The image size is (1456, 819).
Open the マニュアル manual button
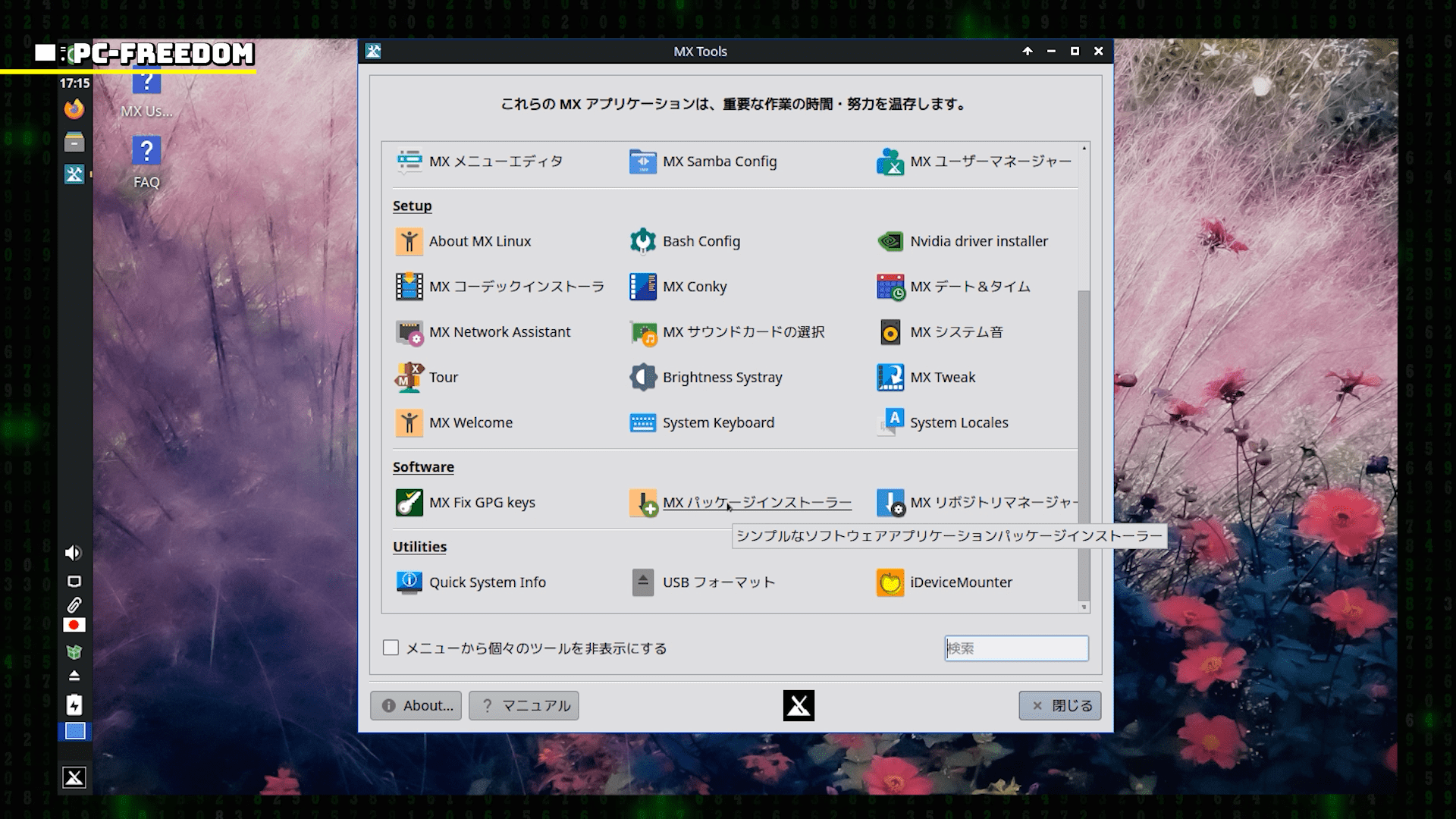point(524,705)
